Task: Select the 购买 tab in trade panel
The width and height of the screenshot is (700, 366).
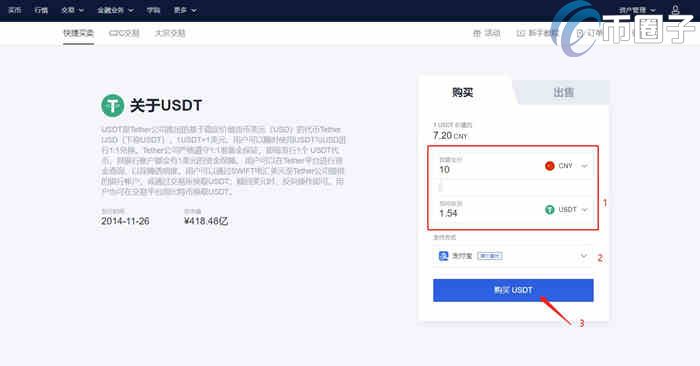Action: (x=462, y=92)
